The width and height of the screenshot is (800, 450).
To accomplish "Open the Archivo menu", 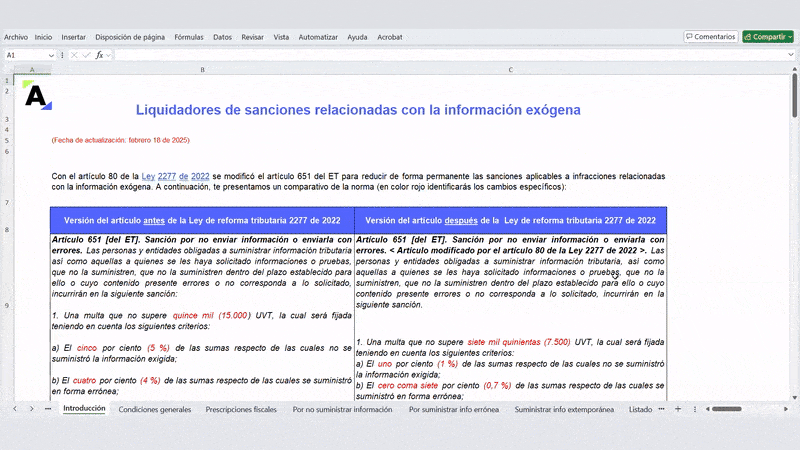I will (x=16, y=37).
